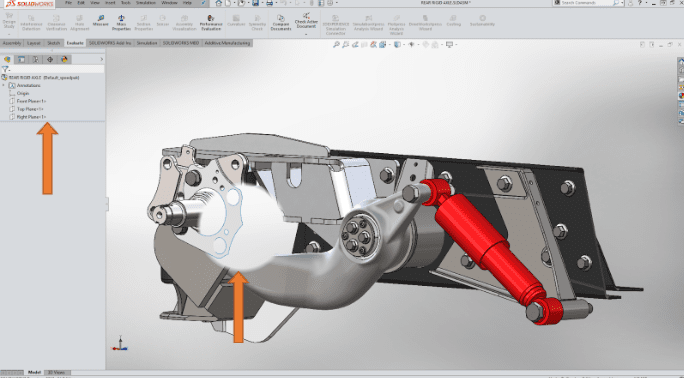Open the Design Study tool
684x378 pixels.
pyautogui.click(x=9, y=20)
